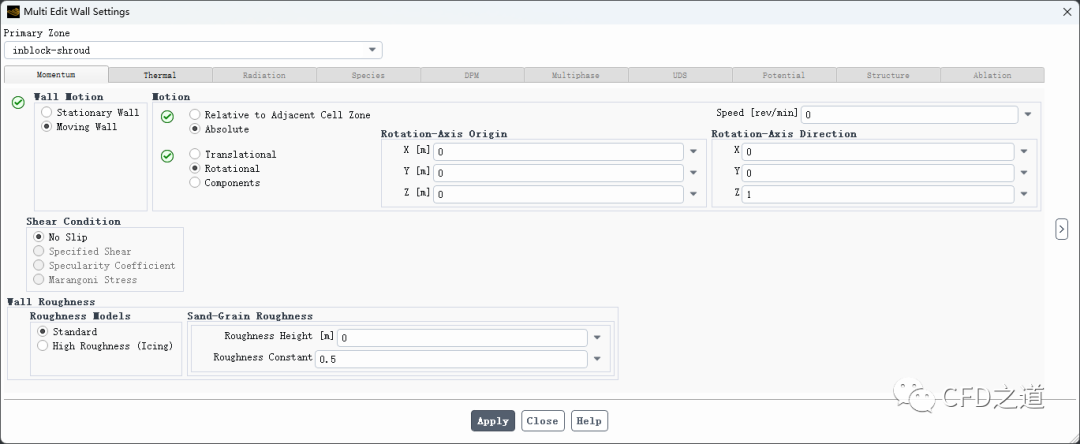Click Rotation-Axis Origin Z [m] field
The image size is (1080, 444).
pyautogui.click(x=558, y=194)
